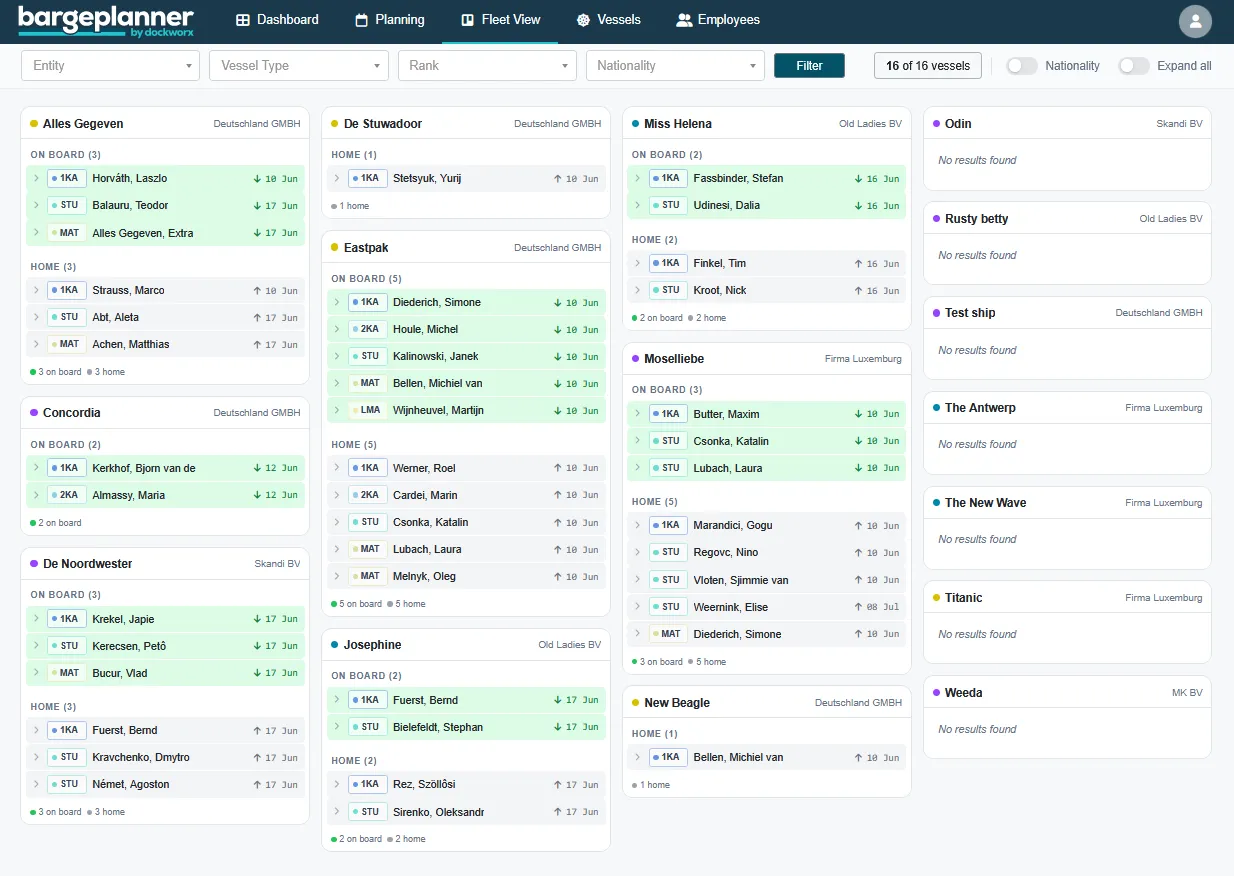The height and width of the screenshot is (876, 1234).
Task: Click the 1KA badge for Butter, Maxim
Action: click(x=668, y=414)
